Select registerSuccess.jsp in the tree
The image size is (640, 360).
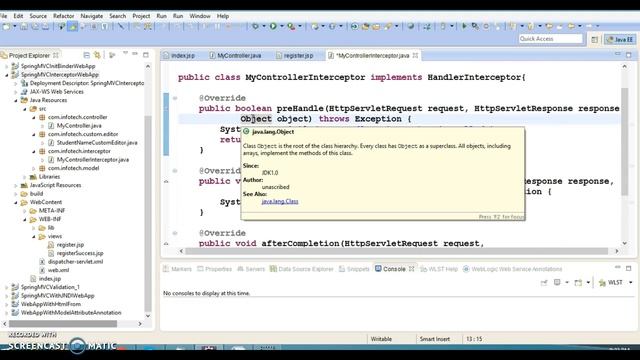(x=80, y=253)
